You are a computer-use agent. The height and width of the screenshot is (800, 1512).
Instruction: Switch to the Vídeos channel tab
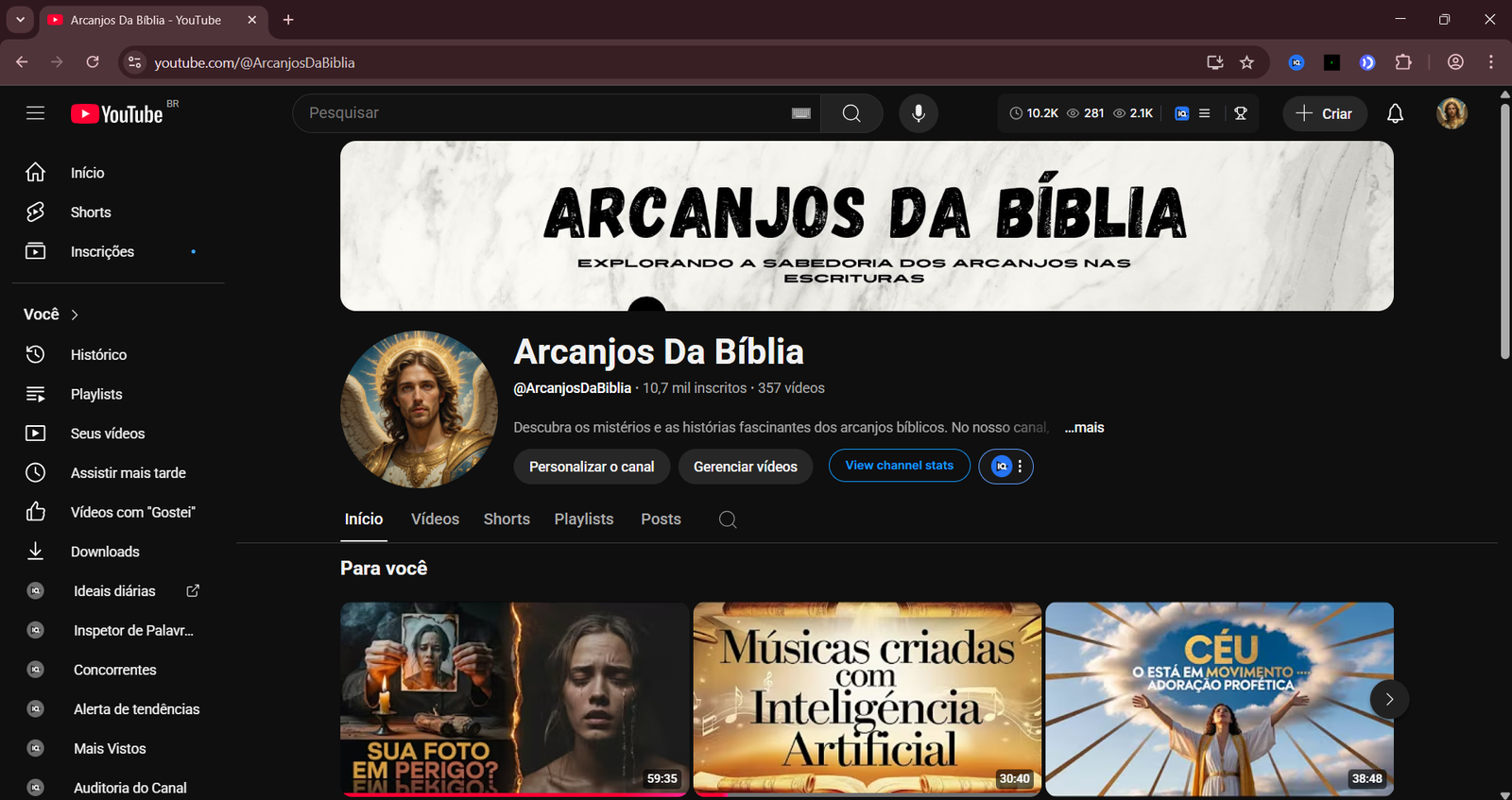[435, 519]
